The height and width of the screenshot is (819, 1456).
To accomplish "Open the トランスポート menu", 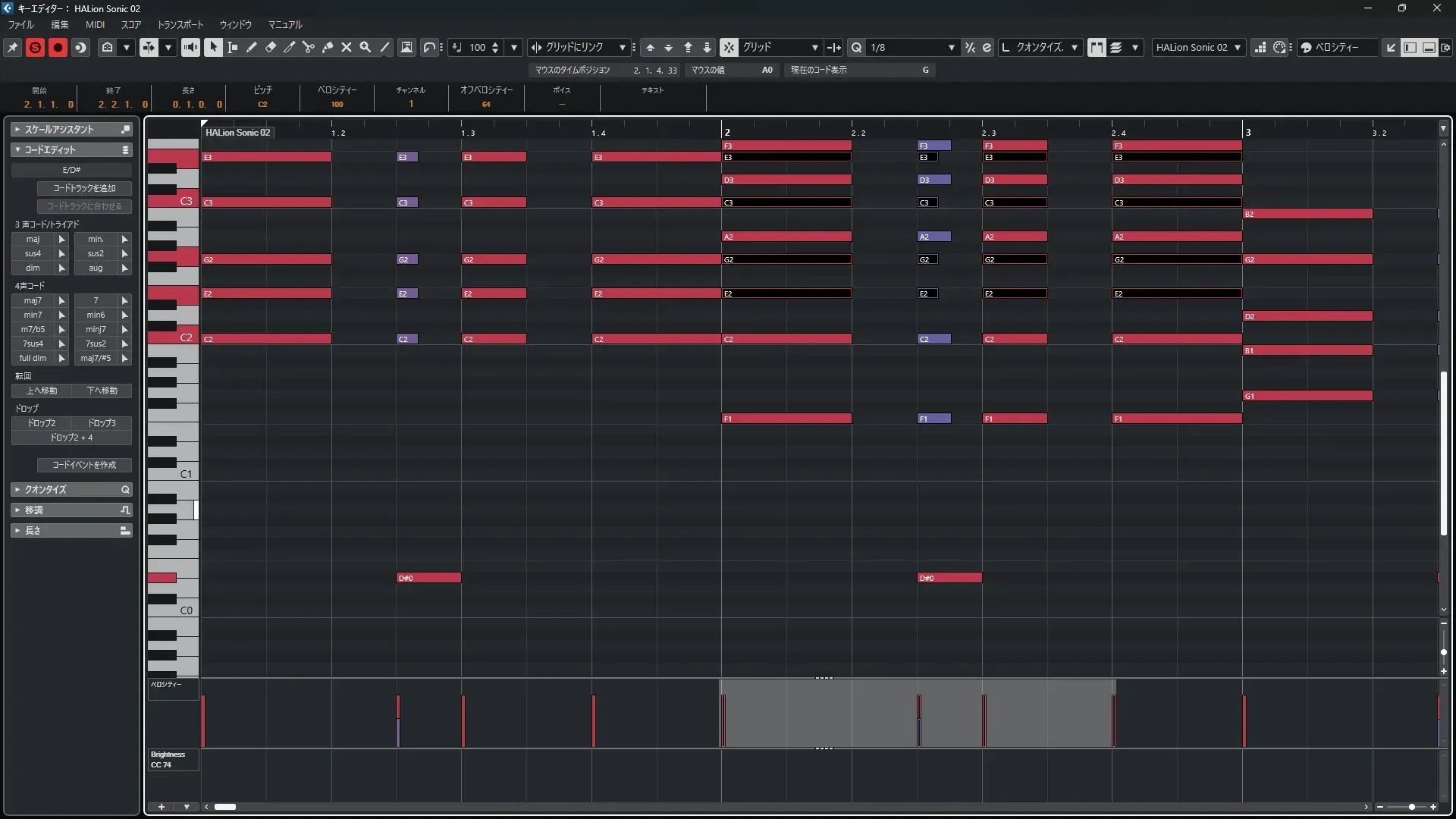I will coord(180,25).
